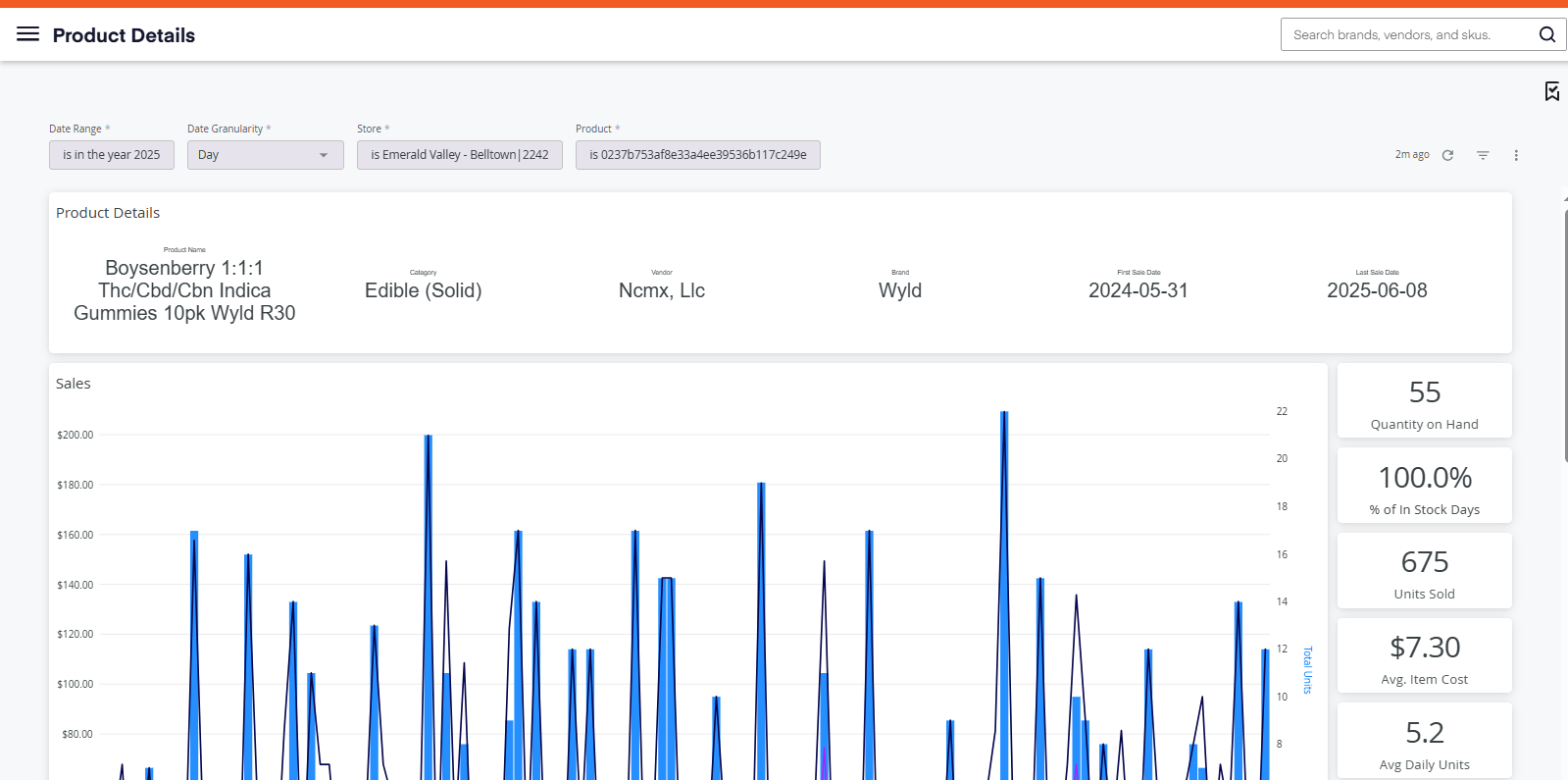
Task: Click the bookmark checklist icon
Action: click(1552, 91)
